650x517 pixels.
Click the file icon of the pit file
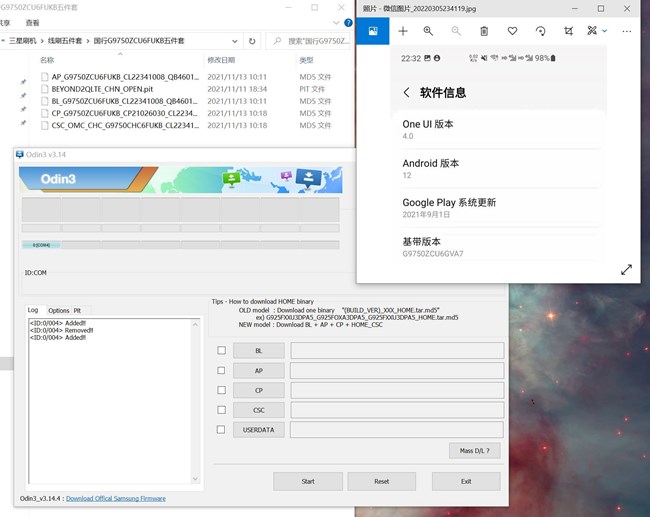click(x=44, y=89)
